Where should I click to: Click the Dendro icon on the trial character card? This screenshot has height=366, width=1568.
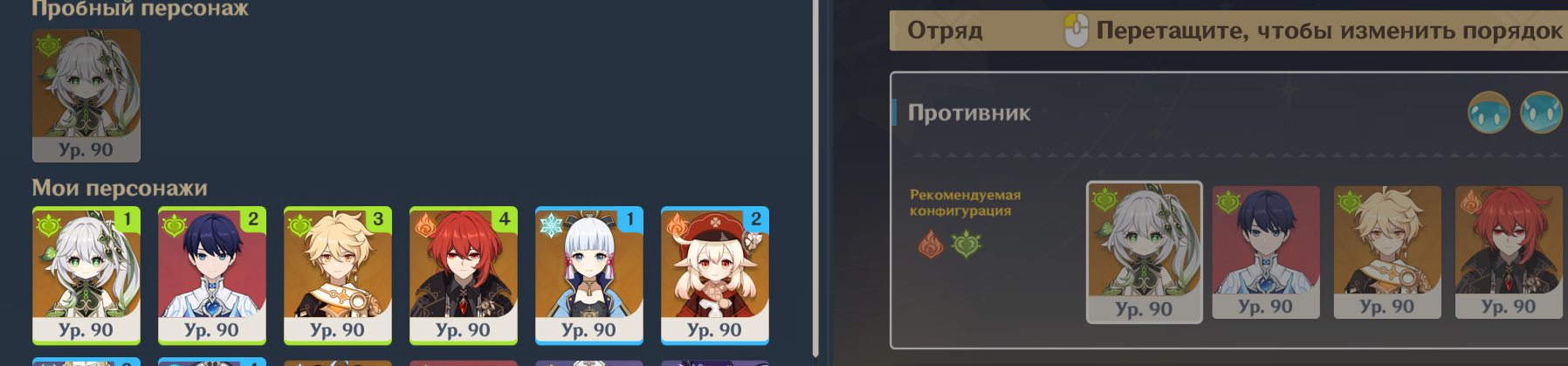[x=48, y=45]
